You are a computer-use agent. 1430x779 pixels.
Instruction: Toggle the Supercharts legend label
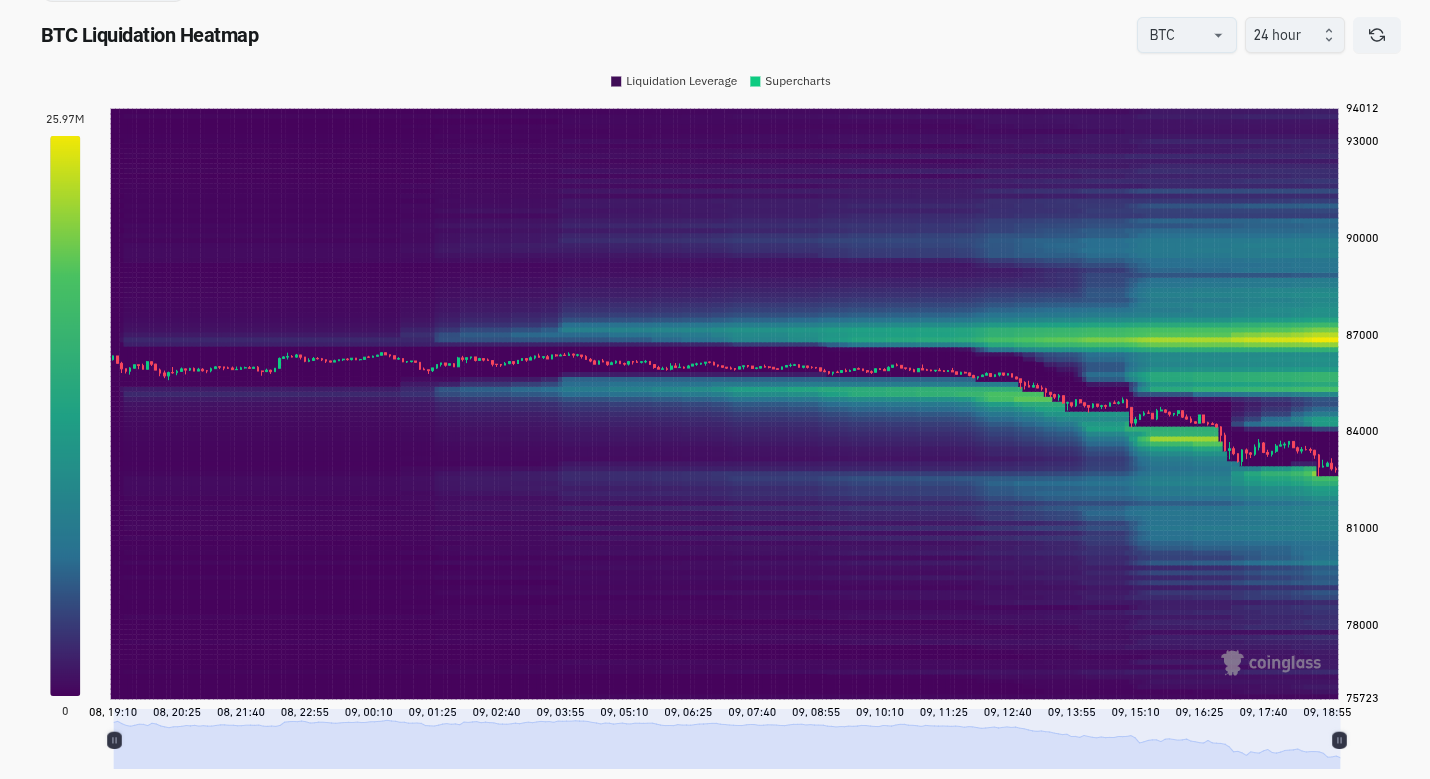coord(797,81)
